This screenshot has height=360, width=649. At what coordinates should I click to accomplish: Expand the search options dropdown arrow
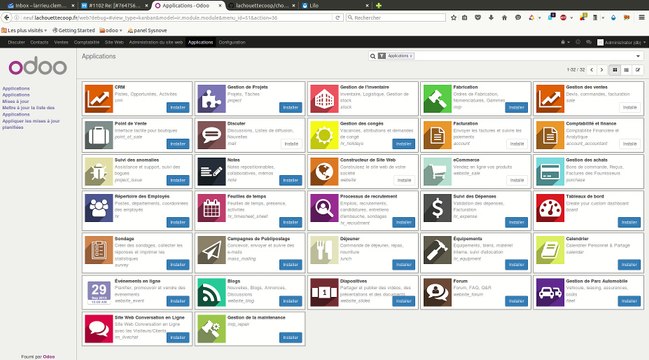(x=638, y=56)
